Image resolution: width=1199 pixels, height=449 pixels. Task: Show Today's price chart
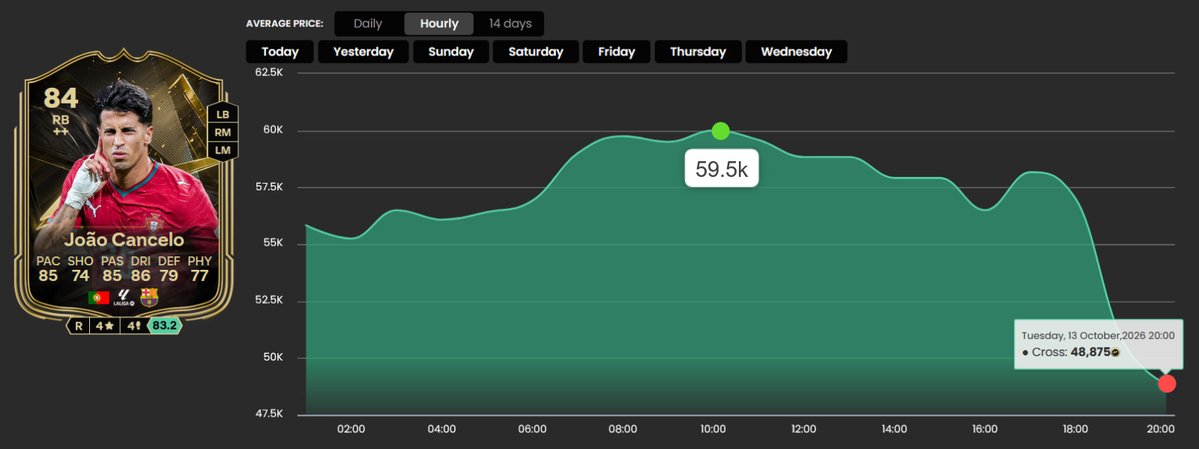pyautogui.click(x=280, y=52)
